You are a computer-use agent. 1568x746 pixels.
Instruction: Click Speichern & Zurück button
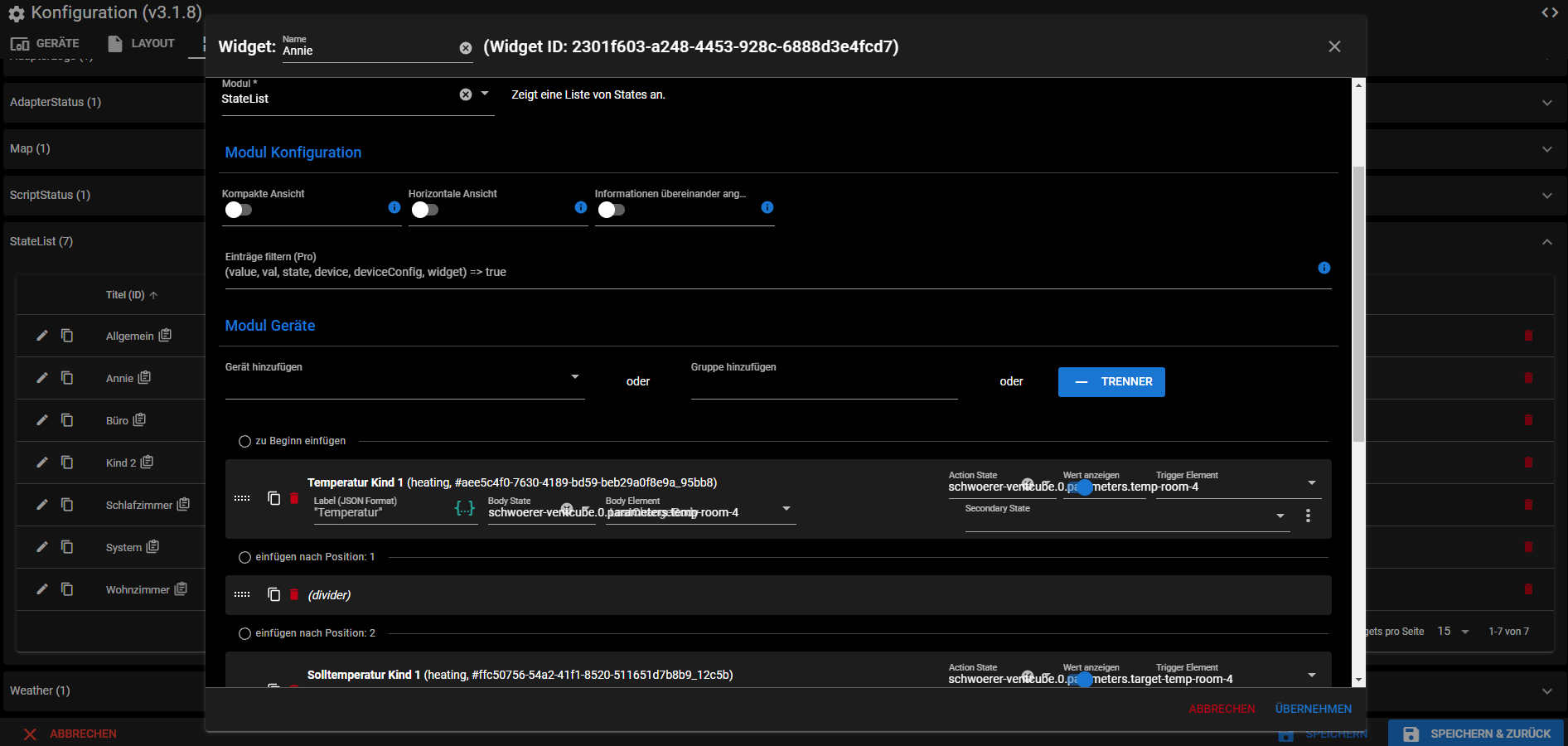coord(1476,734)
